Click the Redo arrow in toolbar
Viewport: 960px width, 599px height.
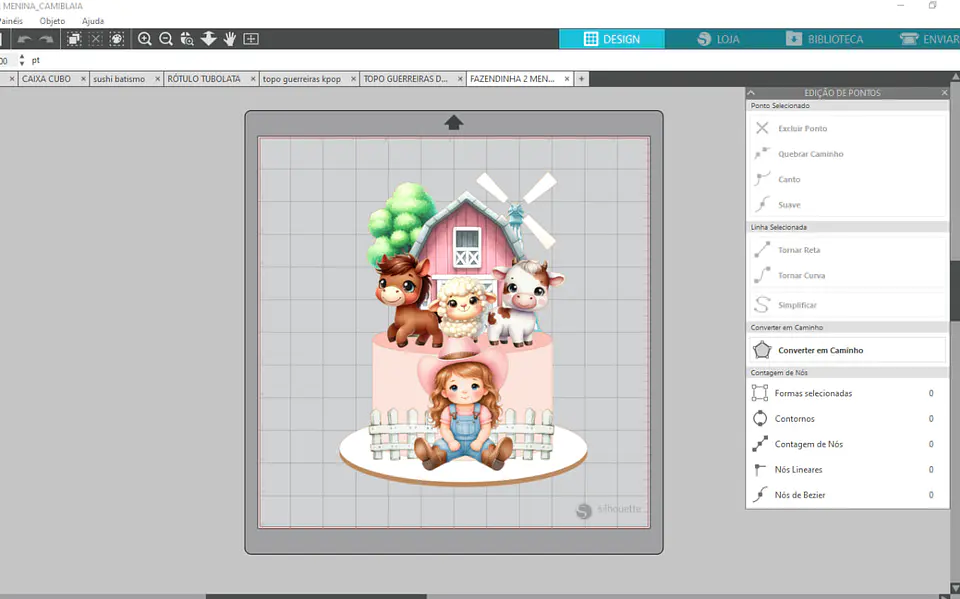pyautogui.click(x=47, y=39)
